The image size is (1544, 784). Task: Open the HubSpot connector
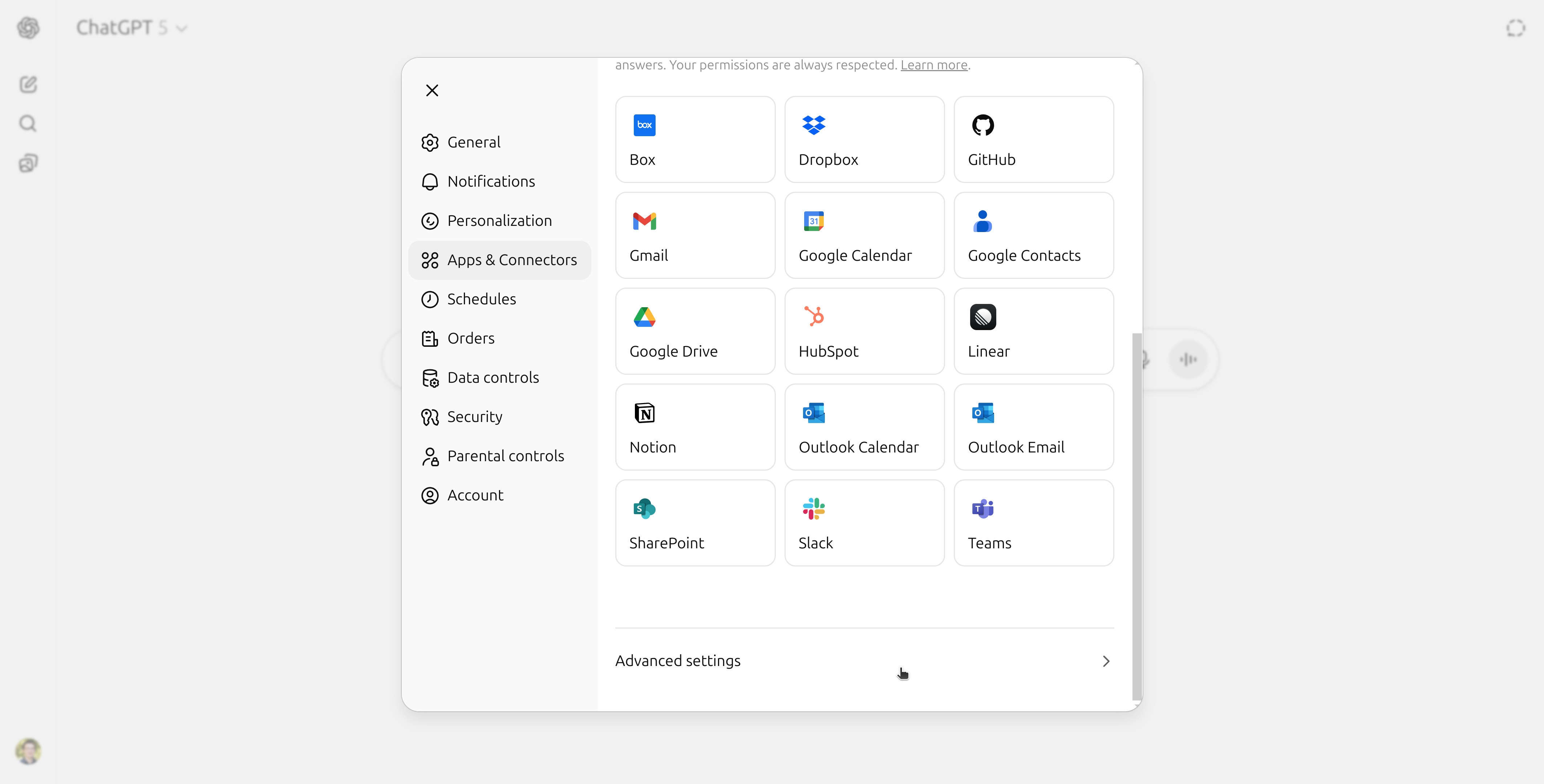(864, 331)
